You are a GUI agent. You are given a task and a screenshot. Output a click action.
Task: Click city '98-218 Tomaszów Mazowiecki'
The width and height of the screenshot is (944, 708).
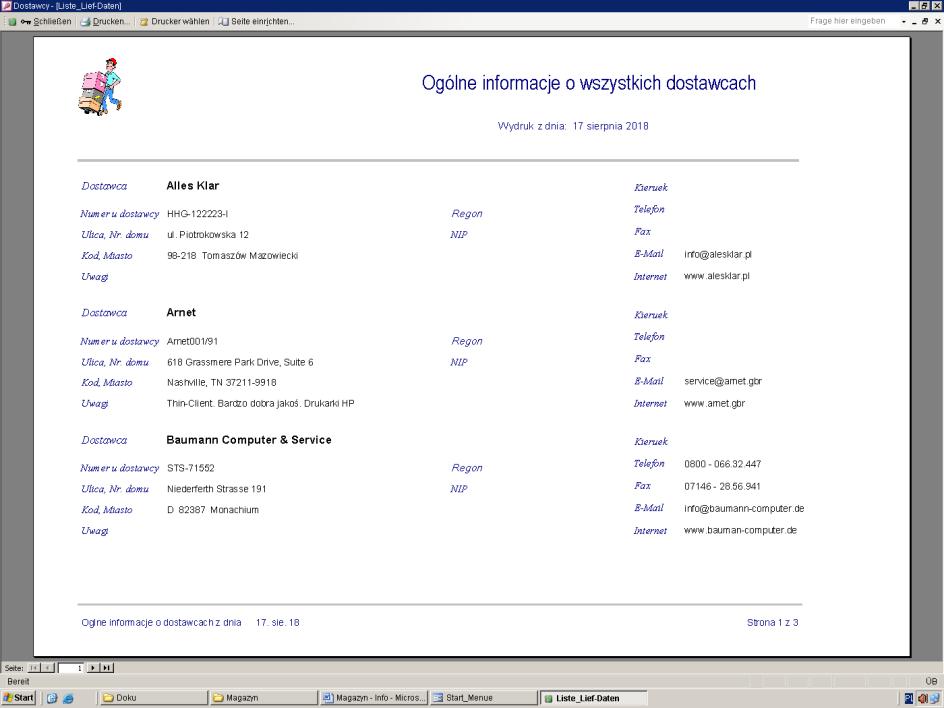tap(232, 256)
